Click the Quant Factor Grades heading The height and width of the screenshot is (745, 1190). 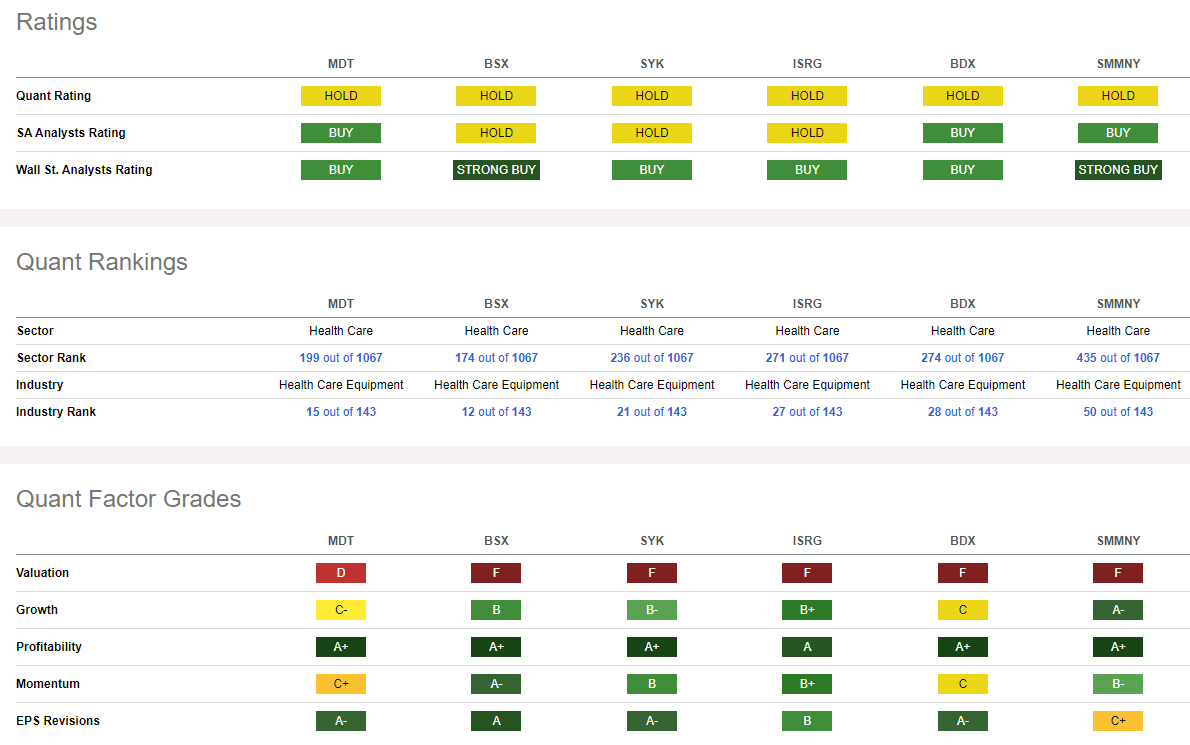pyautogui.click(x=128, y=498)
